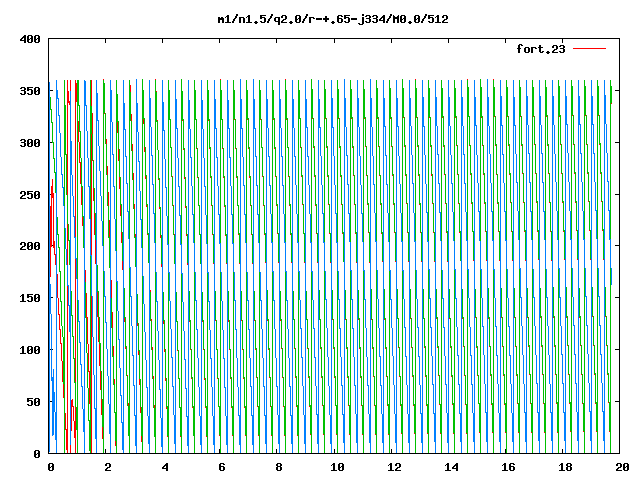Click x-axis label 10
This screenshot has width=640, height=480.
[337, 467]
